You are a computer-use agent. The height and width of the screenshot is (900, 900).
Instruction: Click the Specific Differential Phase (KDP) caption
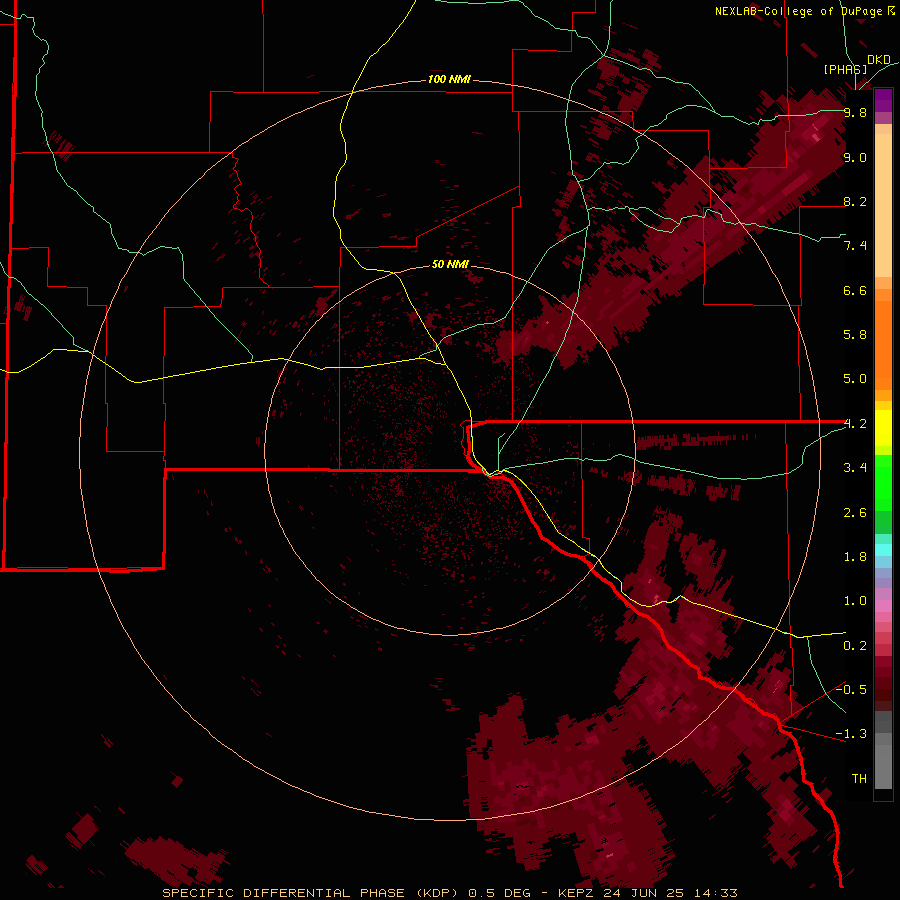click(x=310, y=893)
